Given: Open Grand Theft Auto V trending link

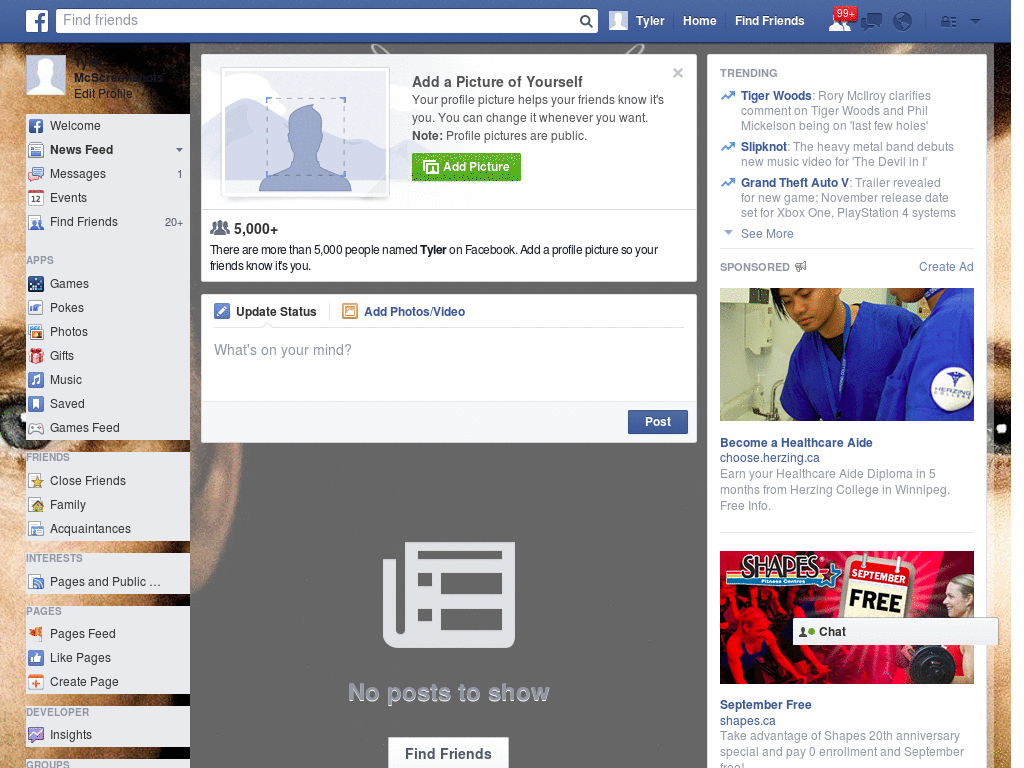Looking at the screenshot, I should [795, 183].
